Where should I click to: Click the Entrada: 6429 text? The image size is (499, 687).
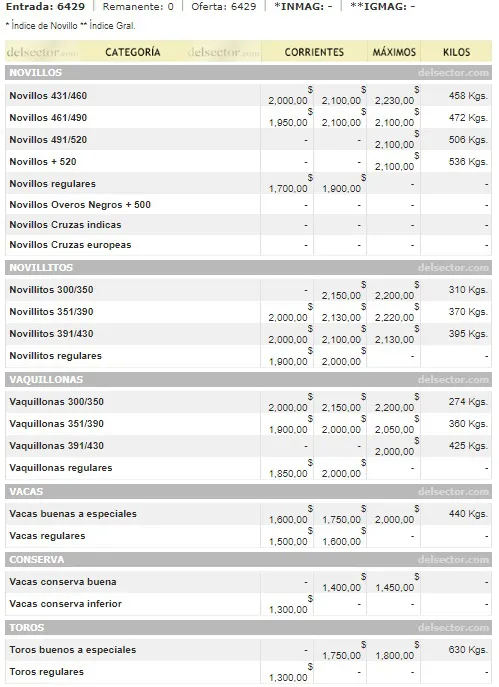pos(45,7)
